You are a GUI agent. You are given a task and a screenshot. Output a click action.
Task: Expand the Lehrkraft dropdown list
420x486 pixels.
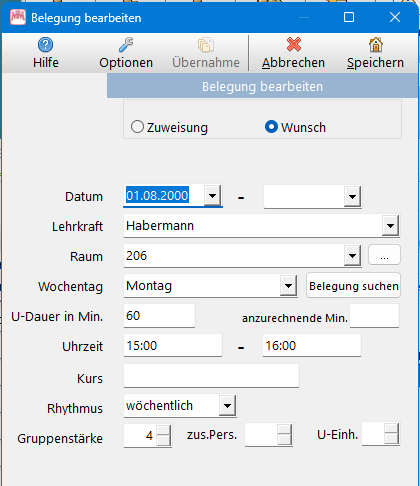(390, 226)
